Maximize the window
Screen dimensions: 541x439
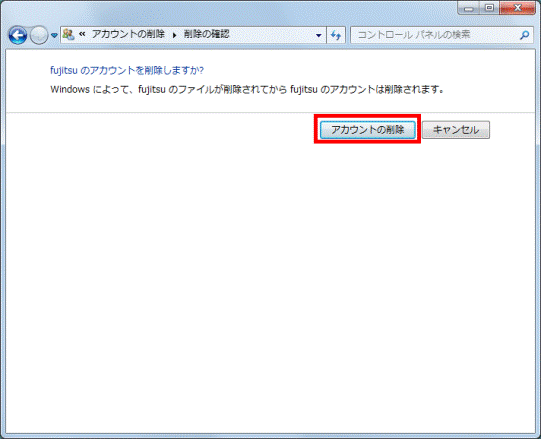coord(489,8)
